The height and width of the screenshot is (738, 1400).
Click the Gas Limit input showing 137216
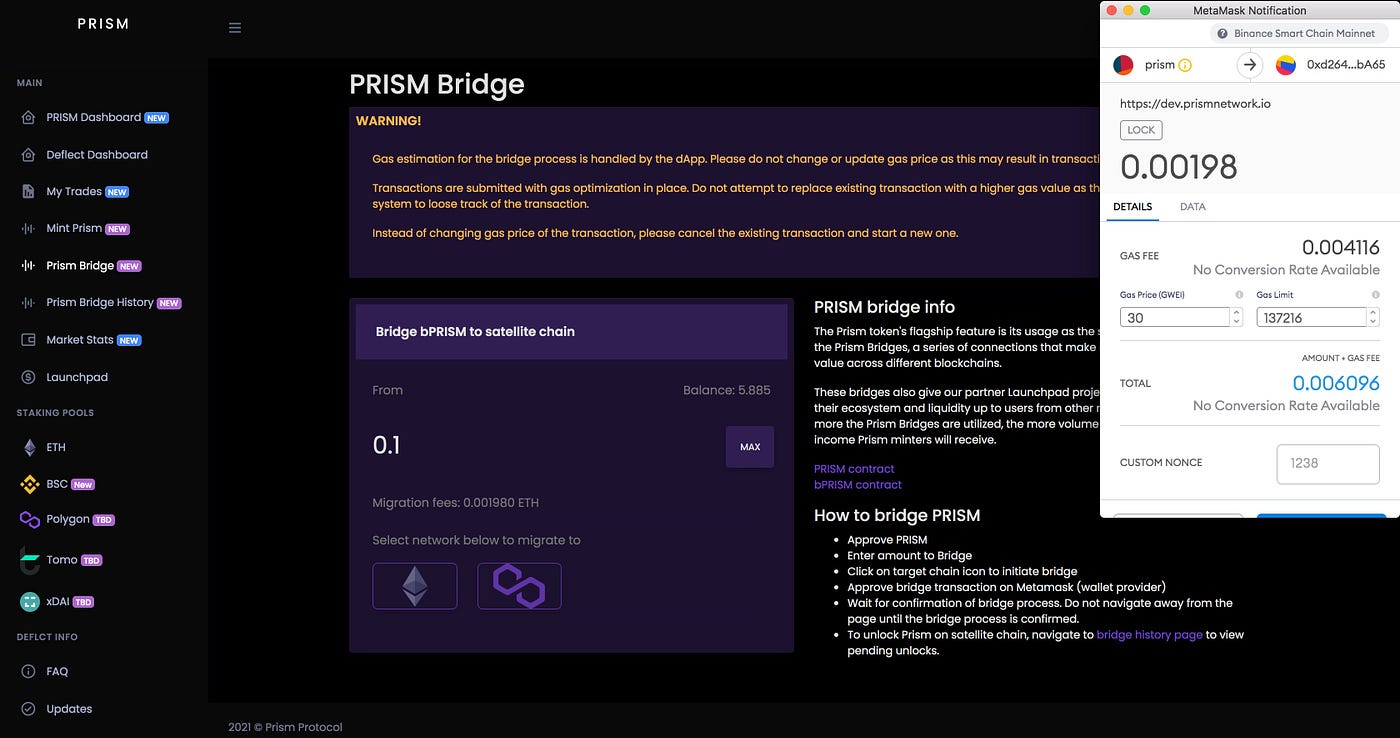[x=1312, y=317]
